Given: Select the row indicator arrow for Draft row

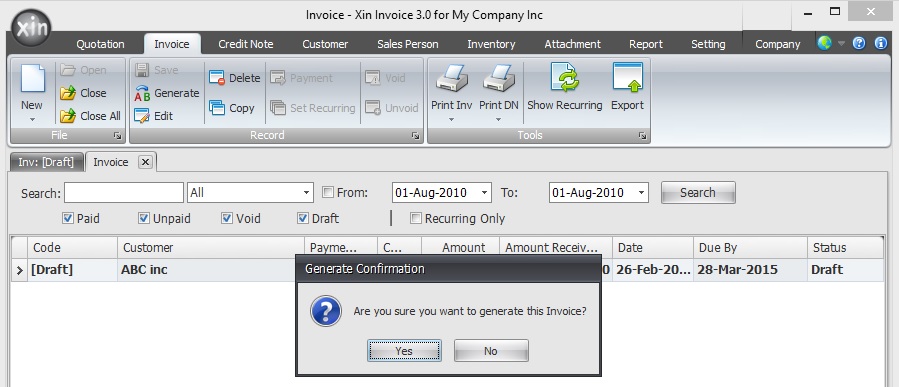Looking at the screenshot, I should point(19,270).
